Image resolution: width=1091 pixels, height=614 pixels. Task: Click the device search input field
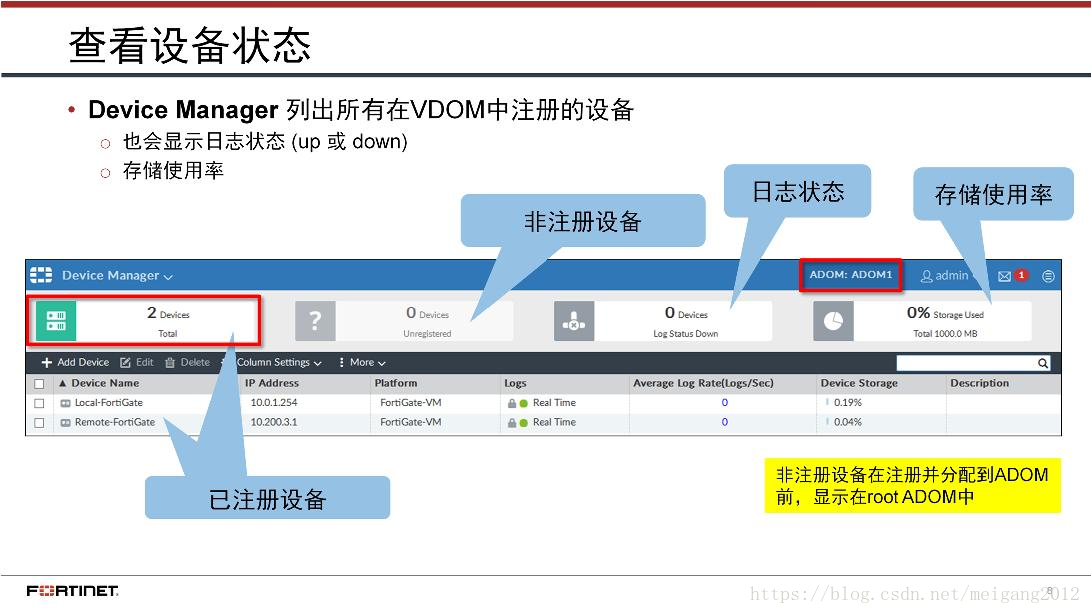pyautogui.click(x=966, y=363)
